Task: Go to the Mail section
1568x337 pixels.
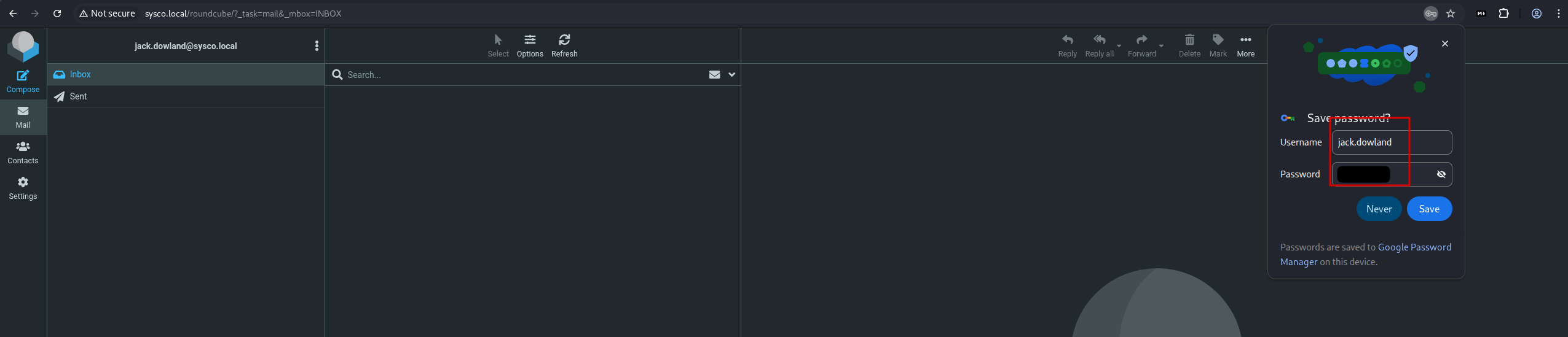Action: 23,117
